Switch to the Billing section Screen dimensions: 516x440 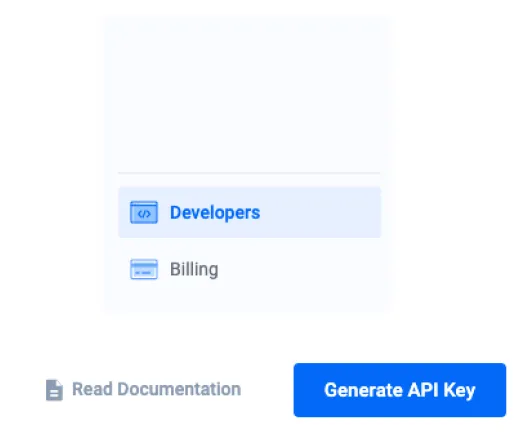tap(249, 269)
